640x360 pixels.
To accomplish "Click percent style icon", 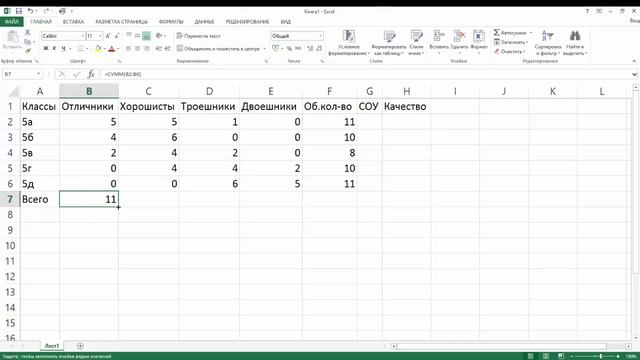I will [x=289, y=49].
